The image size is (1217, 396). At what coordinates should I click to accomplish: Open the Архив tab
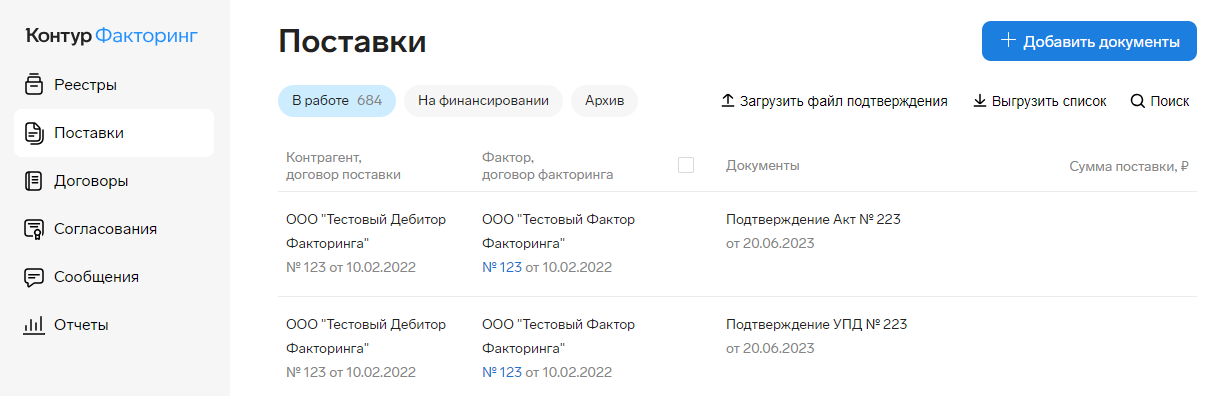[604, 101]
